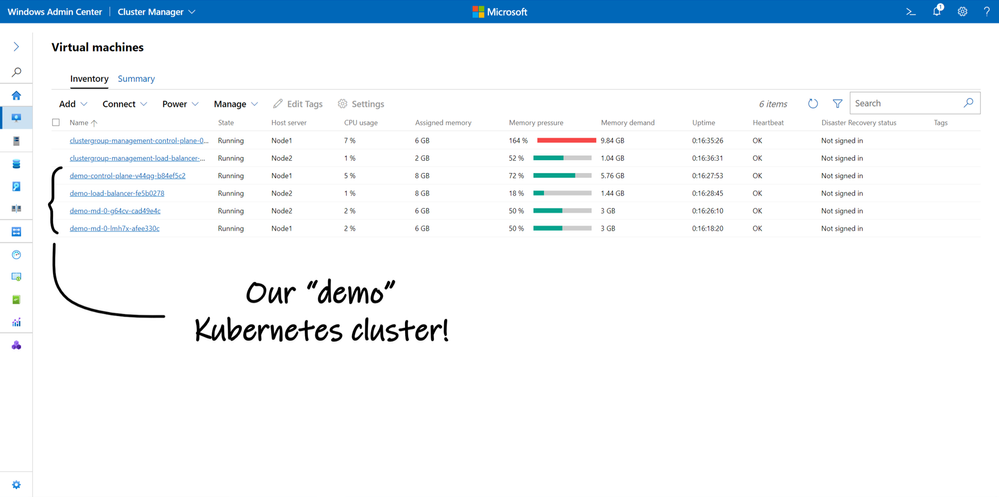Screen dimensions: 999x497
Task: Open sidebar Settings gear at the bottom
Action: pyautogui.click(x=17, y=485)
